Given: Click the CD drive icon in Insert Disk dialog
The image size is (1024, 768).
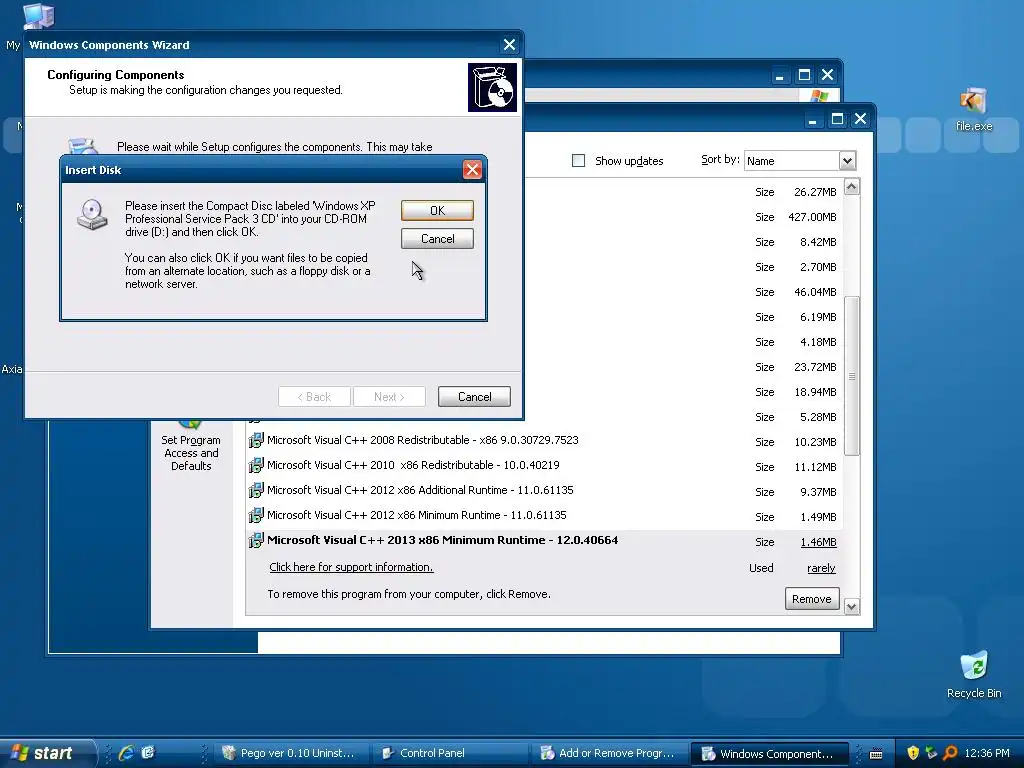Looking at the screenshot, I should 92,215.
